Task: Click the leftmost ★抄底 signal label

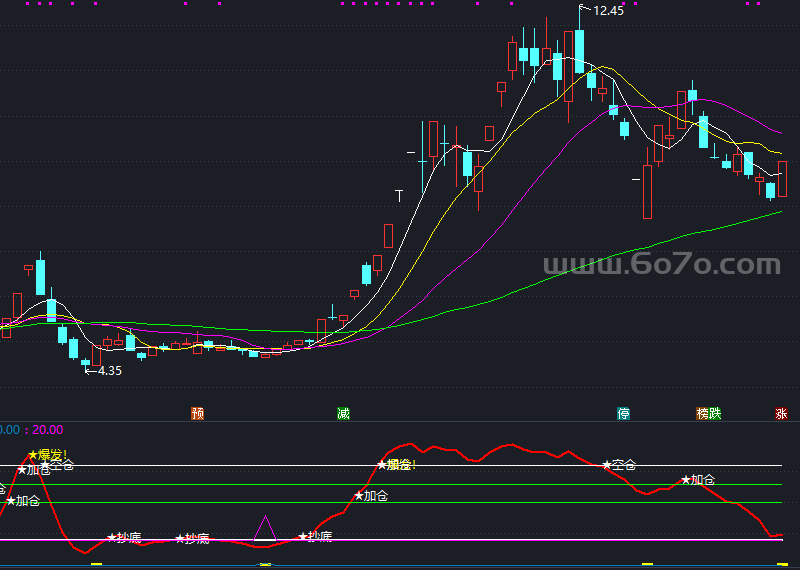Action: point(123,537)
